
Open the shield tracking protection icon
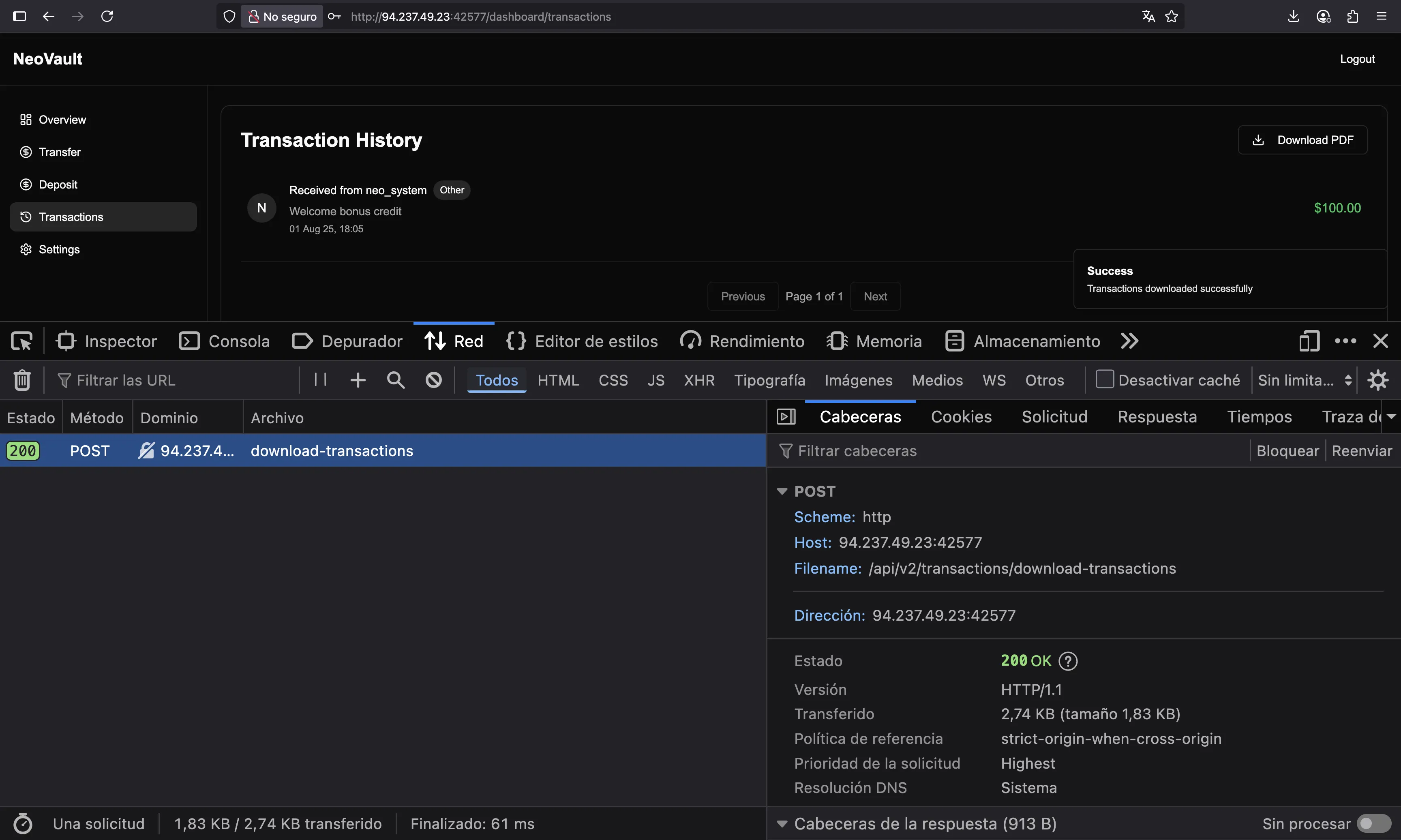point(229,16)
